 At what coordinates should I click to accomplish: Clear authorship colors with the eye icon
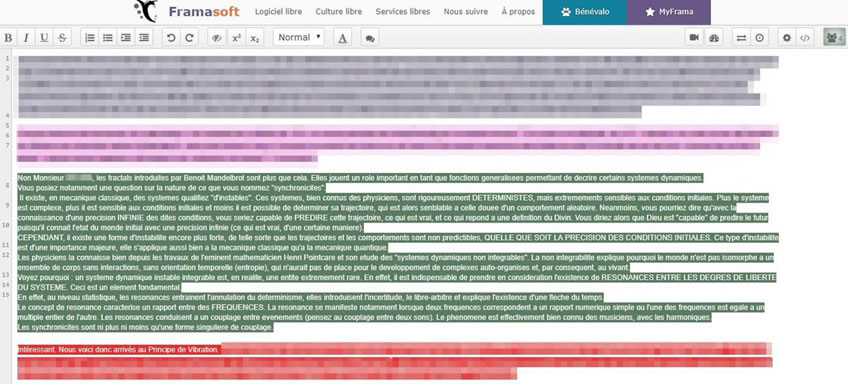point(217,38)
